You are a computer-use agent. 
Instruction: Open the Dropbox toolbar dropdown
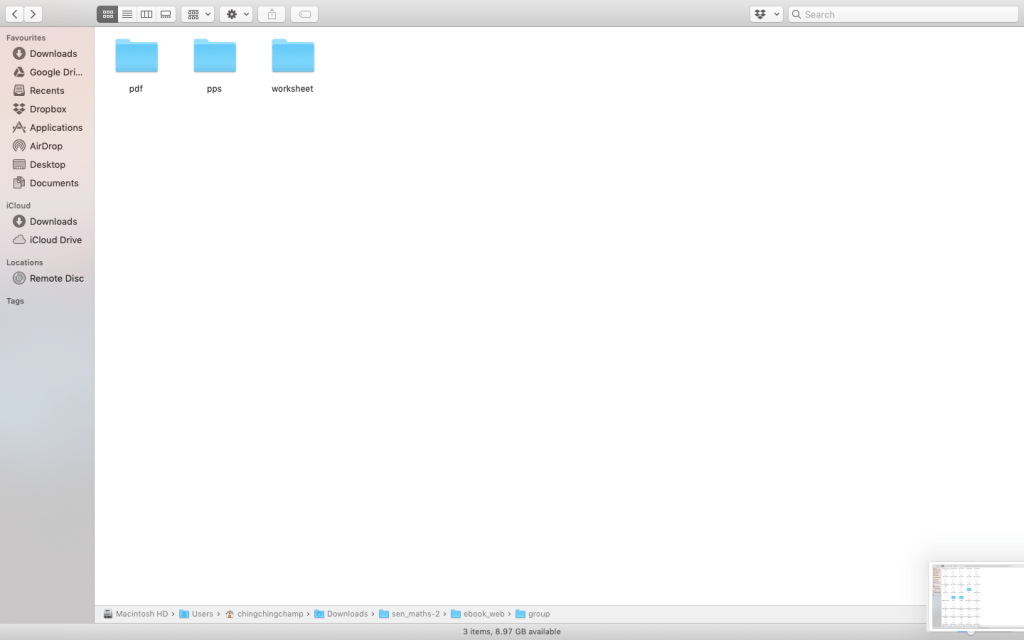pos(766,14)
